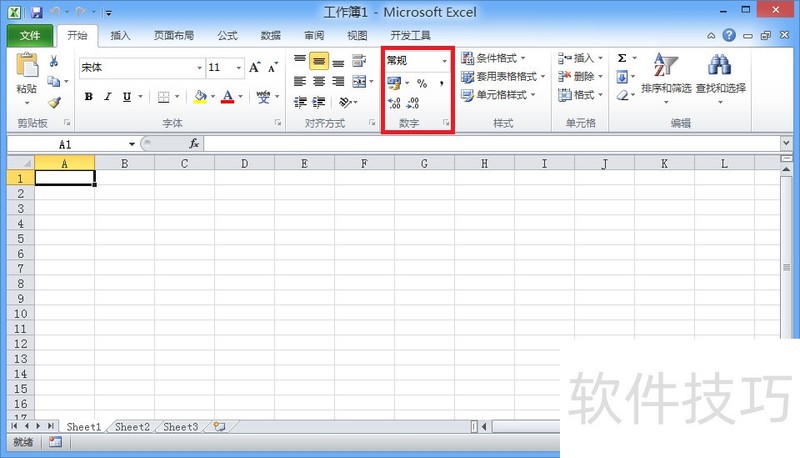Click 插入 insert cells button
800x458 pixels.
point(580,58)
